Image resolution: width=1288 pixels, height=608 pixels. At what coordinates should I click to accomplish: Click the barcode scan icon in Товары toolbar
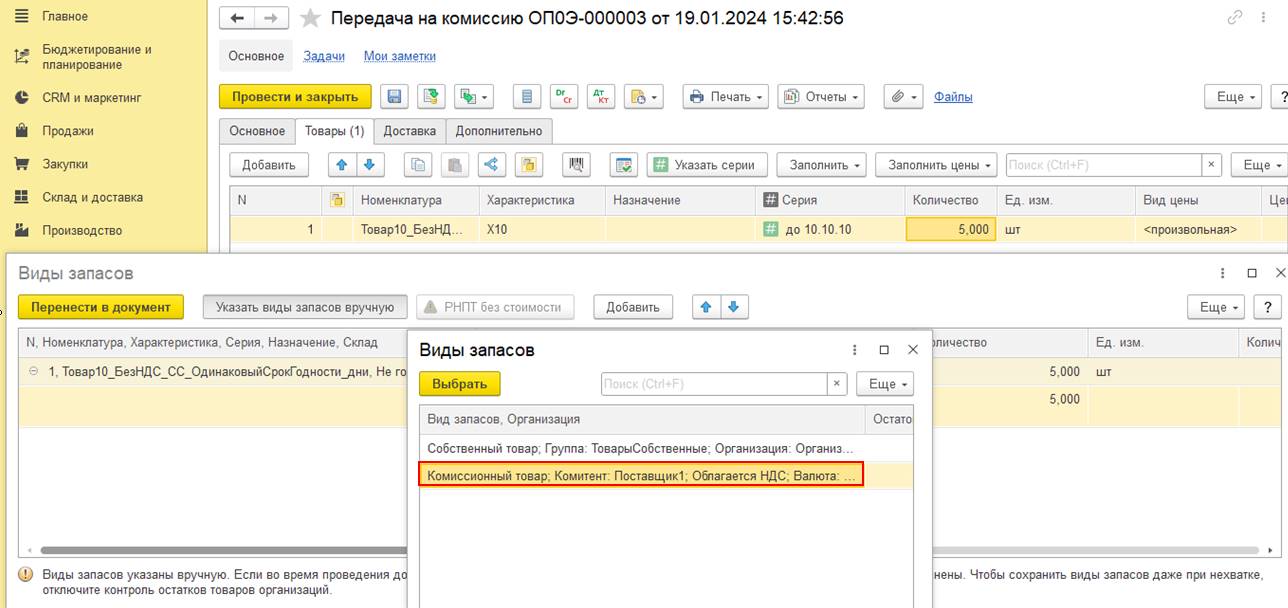pyautogui.click(x=577, y=165)
